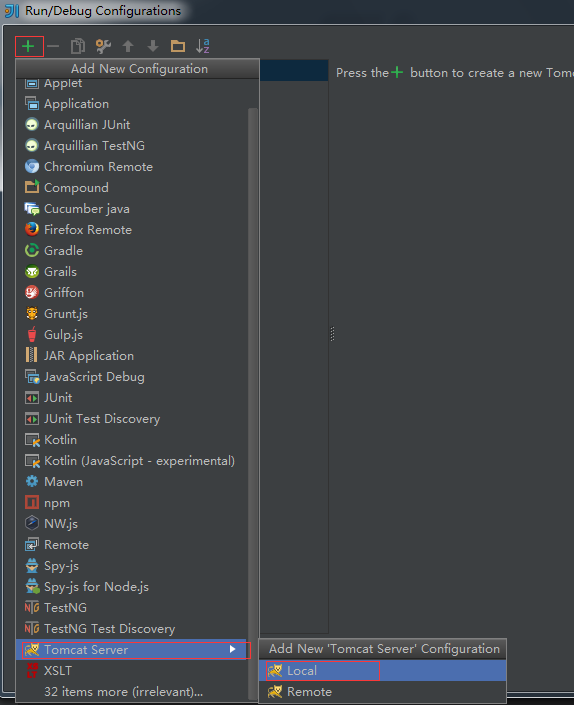Click the Grunt.js icon
The height and width of the screenshot is (705, 574).
click(31, 313)
